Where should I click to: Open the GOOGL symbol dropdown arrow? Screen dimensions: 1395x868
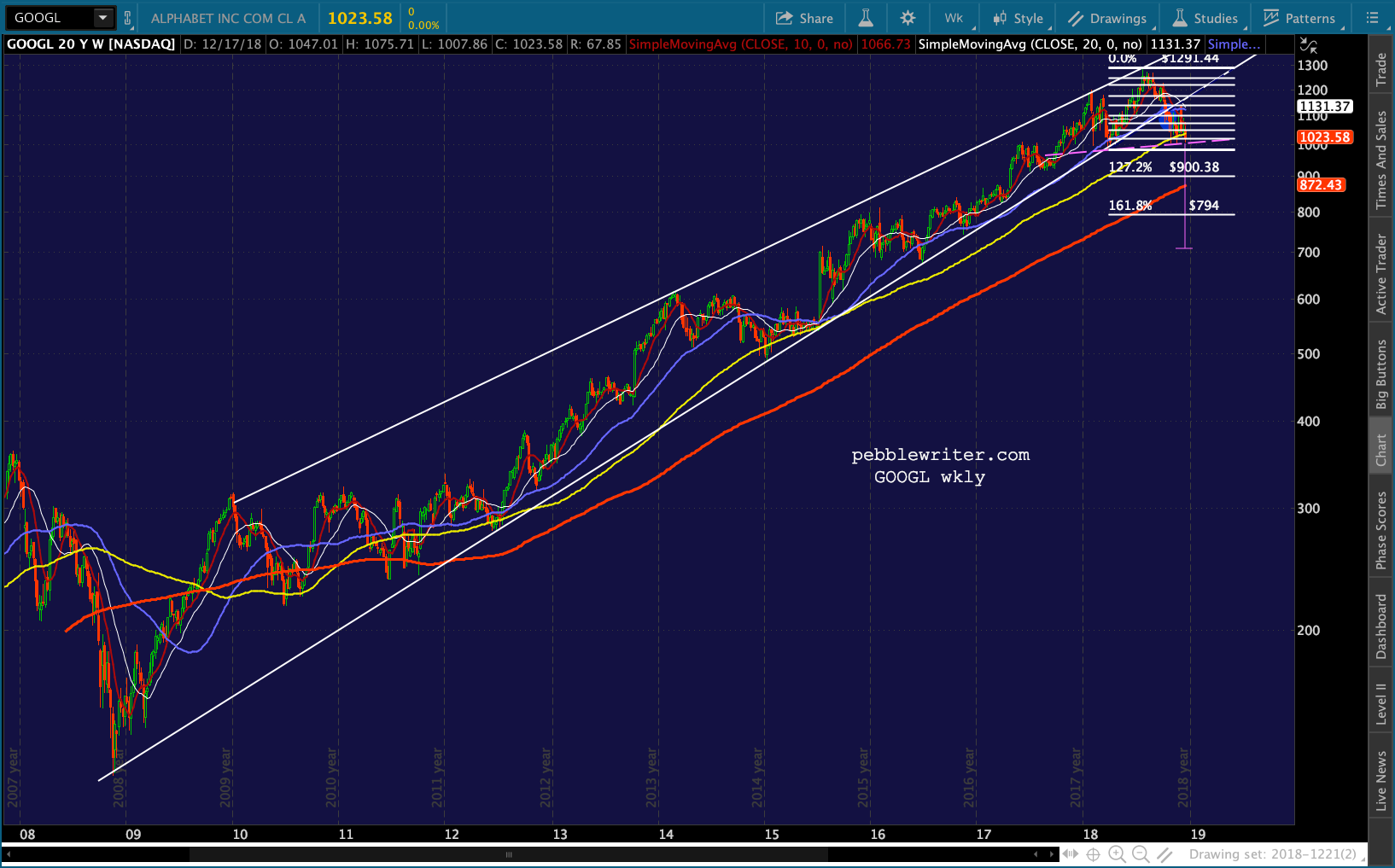(102, 18)
